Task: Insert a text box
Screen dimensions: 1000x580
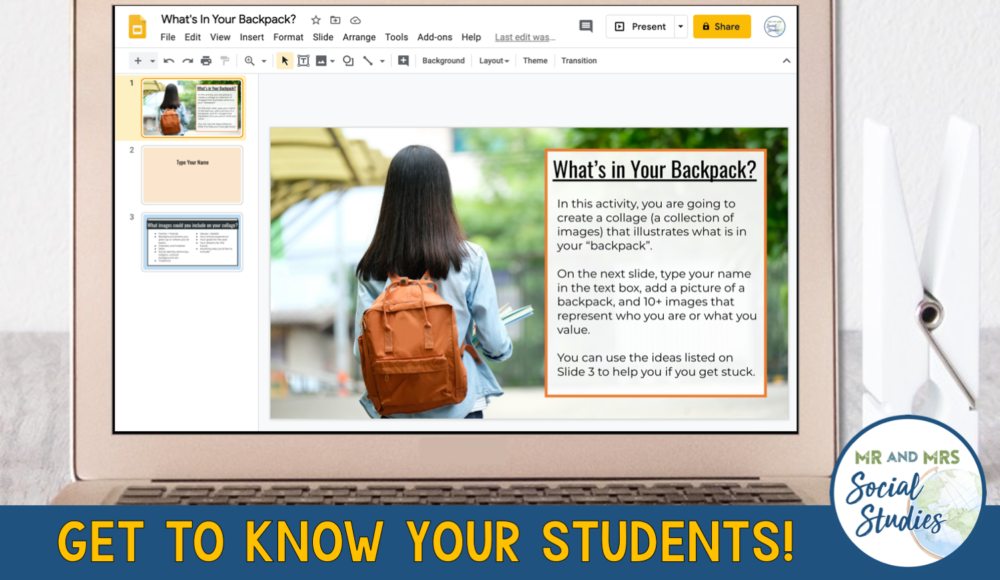Action: pyautogui.click(x=304, y=61)
